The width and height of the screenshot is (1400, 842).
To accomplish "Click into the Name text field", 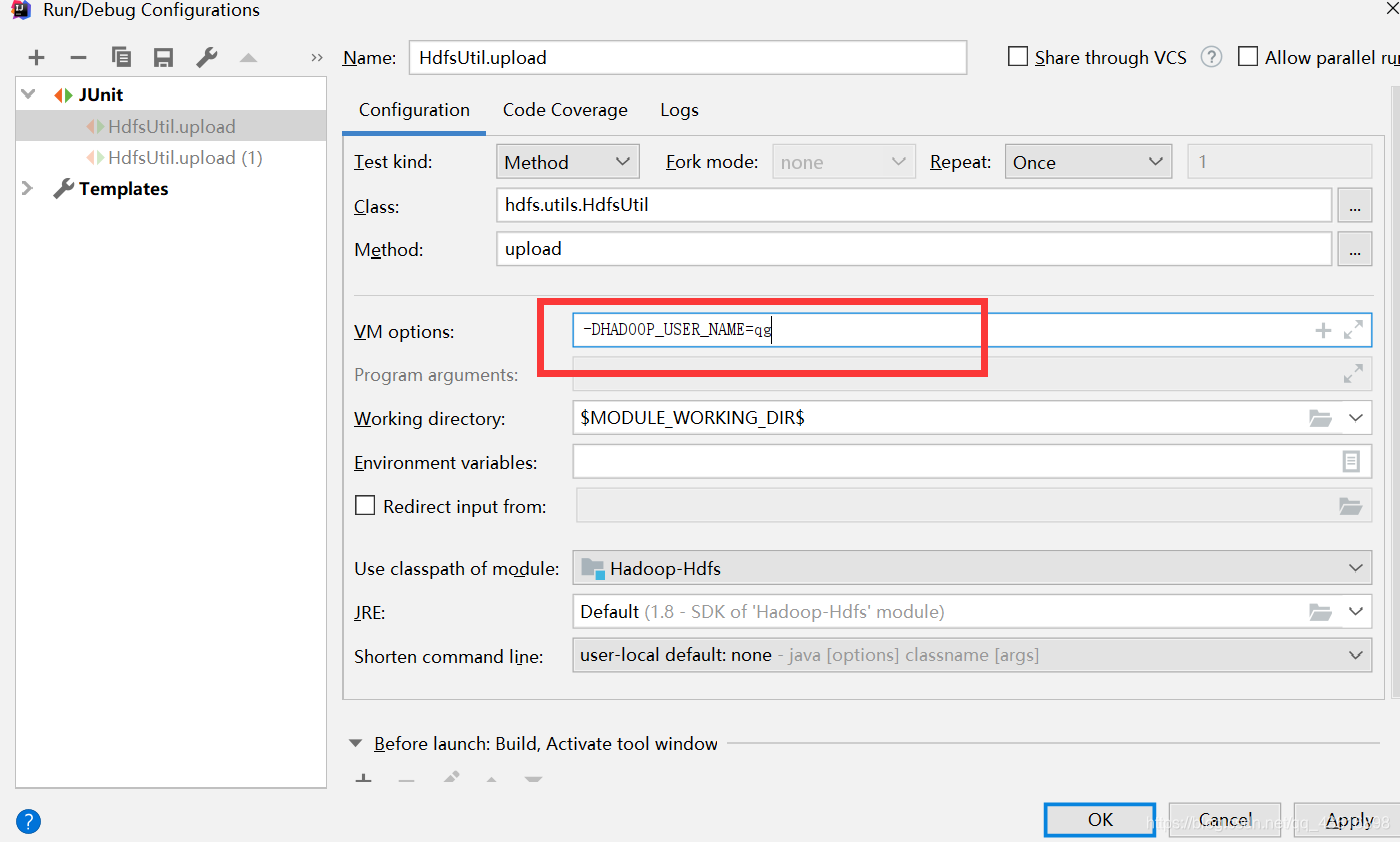I will click(x=688, y=57).
